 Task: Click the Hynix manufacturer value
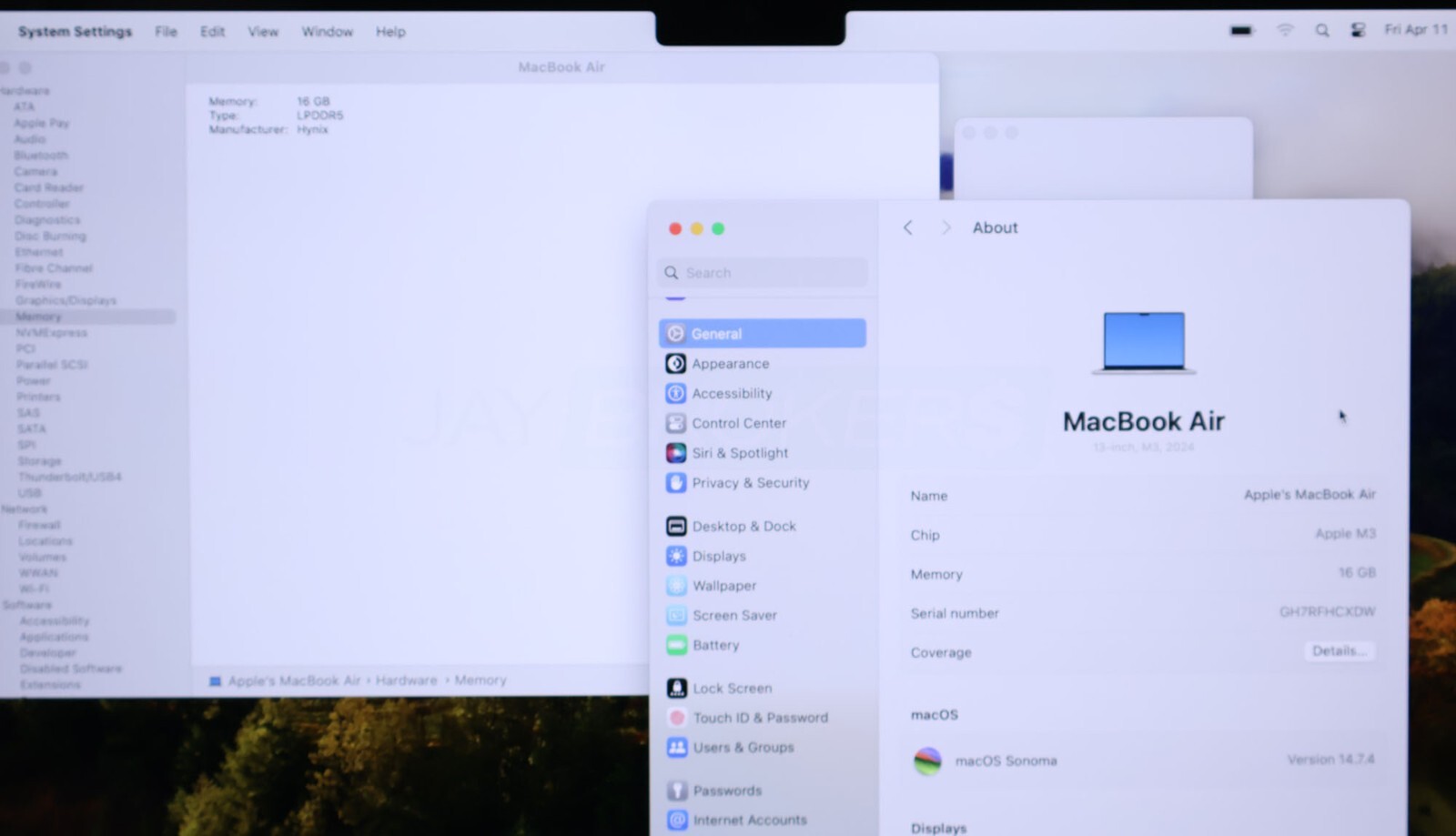(312, 129)
